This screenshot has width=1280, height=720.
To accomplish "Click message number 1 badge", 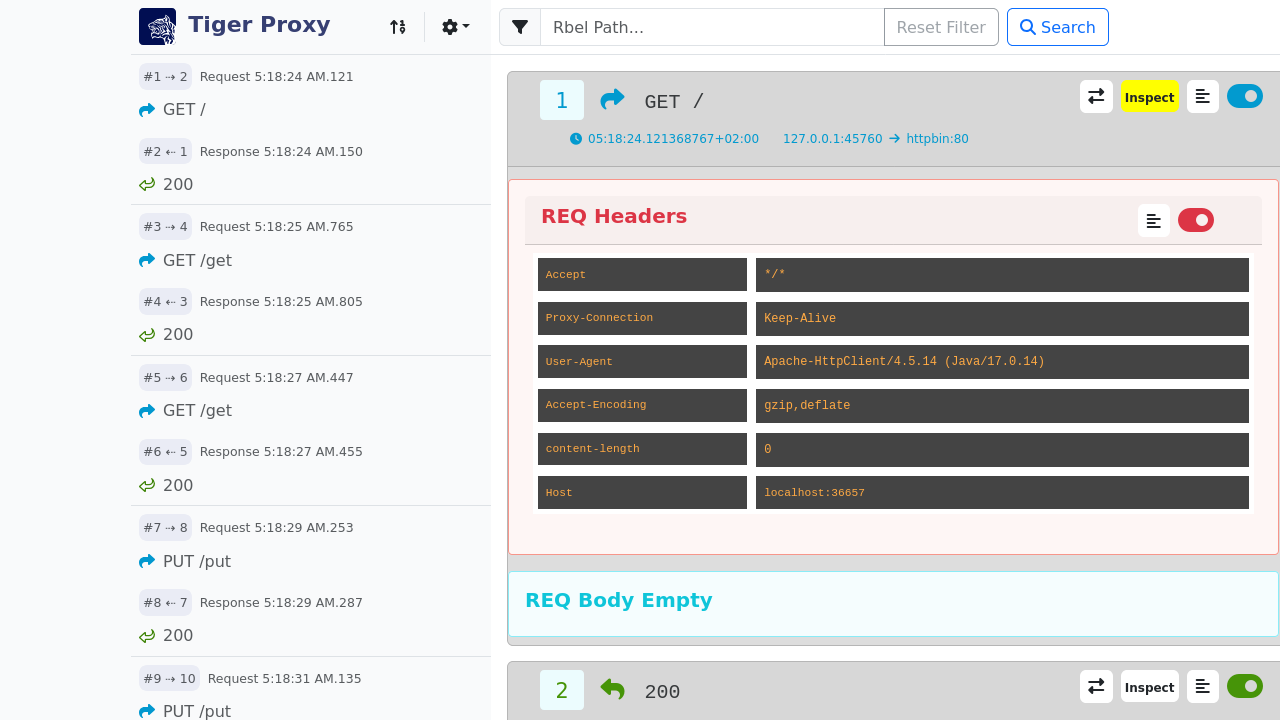I will click(562, 100).
